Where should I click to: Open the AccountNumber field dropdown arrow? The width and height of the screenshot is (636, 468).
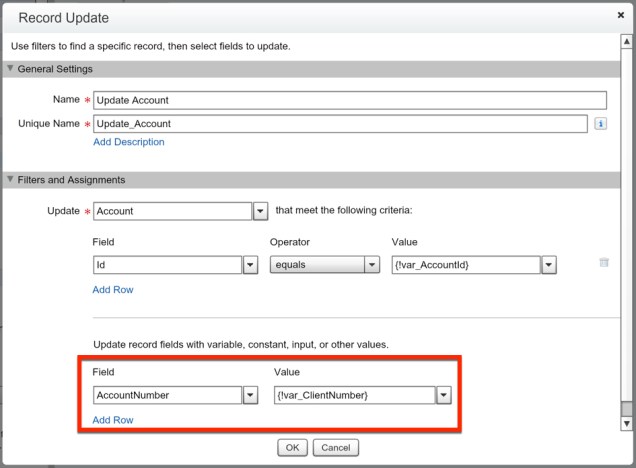[251, 395]
